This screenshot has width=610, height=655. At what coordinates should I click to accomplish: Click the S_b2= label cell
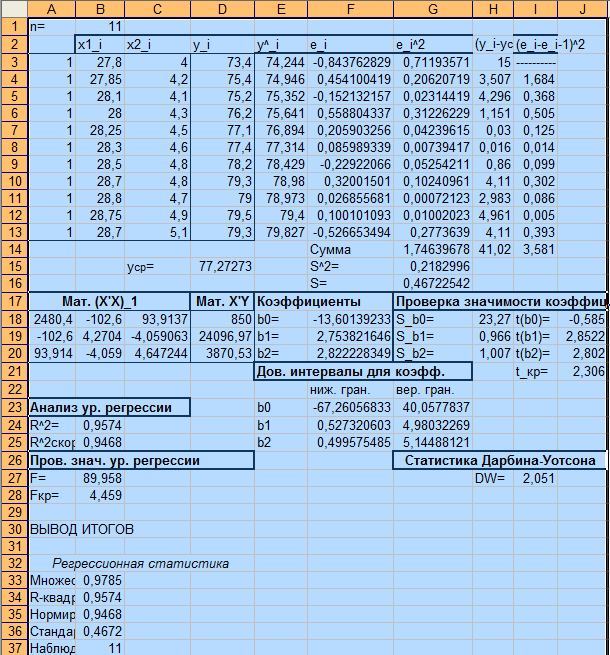[x=433, y=353]
